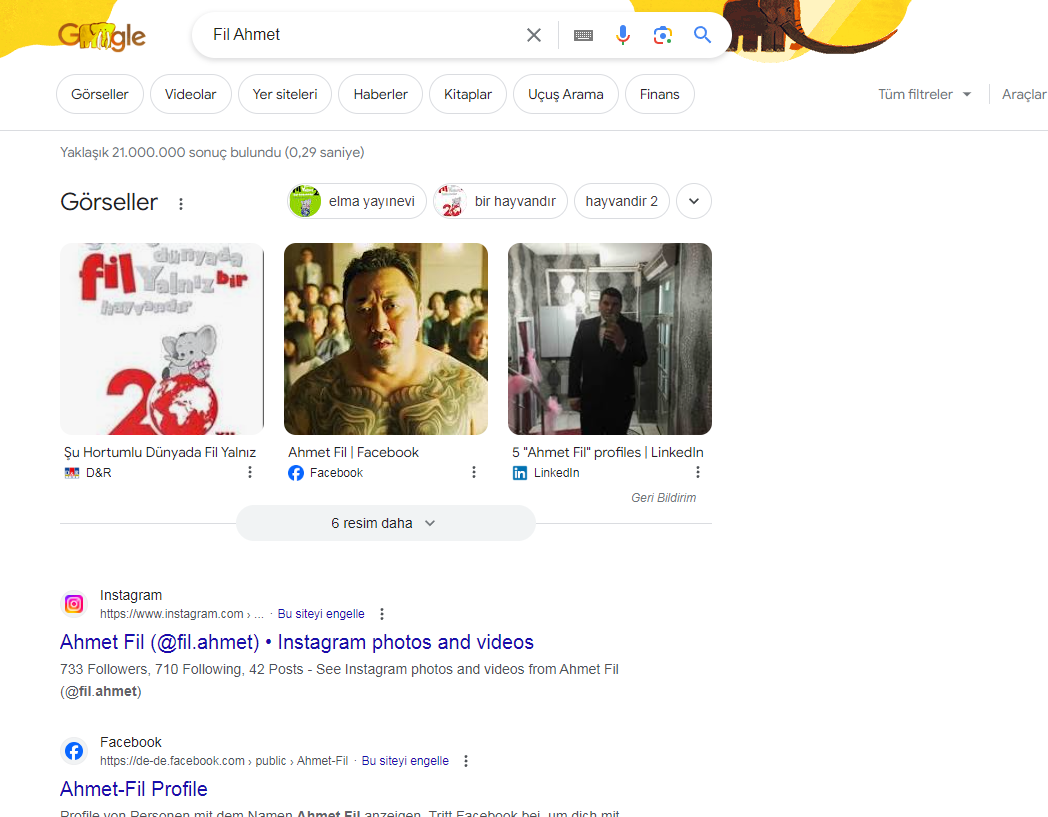Click the Google doodle logo
Screen dimensions: 1048x817
coord(102,36)
